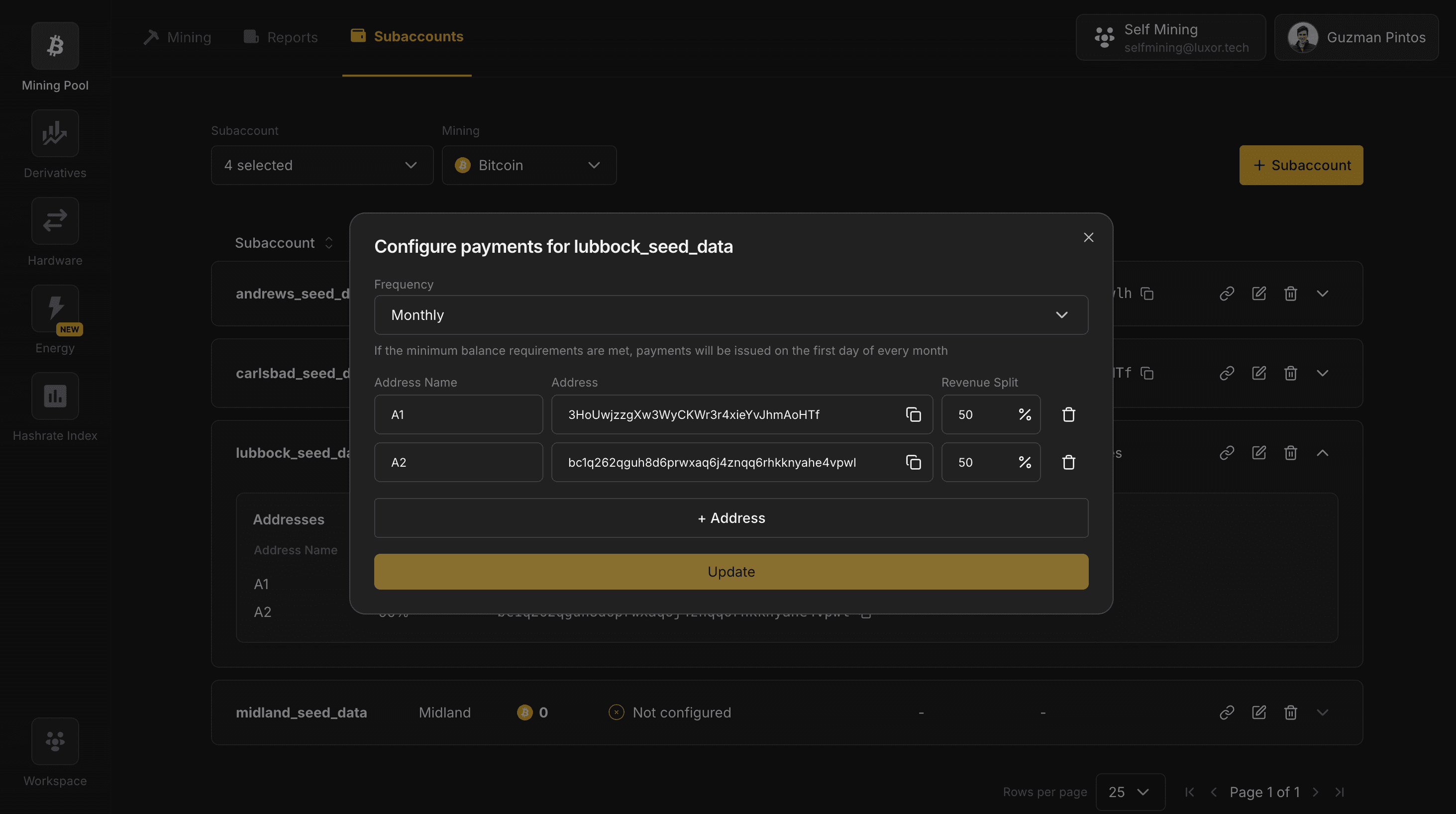This screenshot has height=814, width=1456.
Task: Open the Mining coin selector showing Bitcoin
Action: [x=528, y=165]
